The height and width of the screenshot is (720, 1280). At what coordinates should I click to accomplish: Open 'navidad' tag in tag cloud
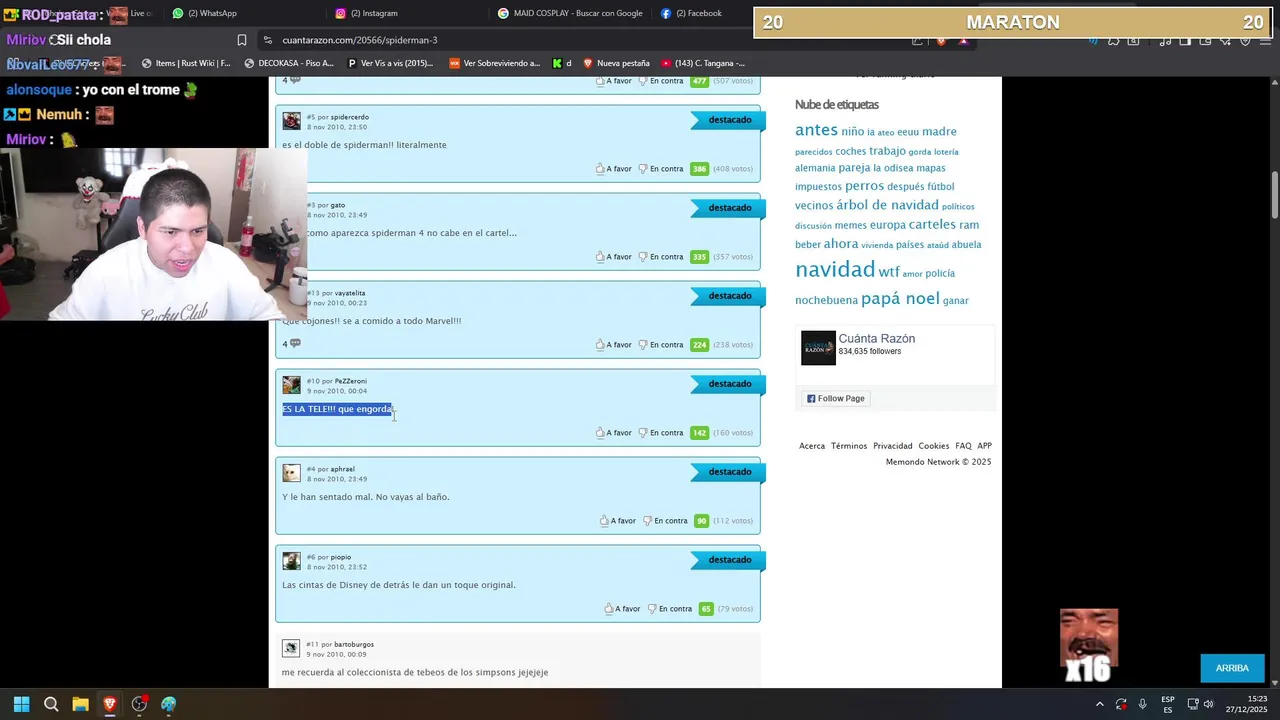835,270
